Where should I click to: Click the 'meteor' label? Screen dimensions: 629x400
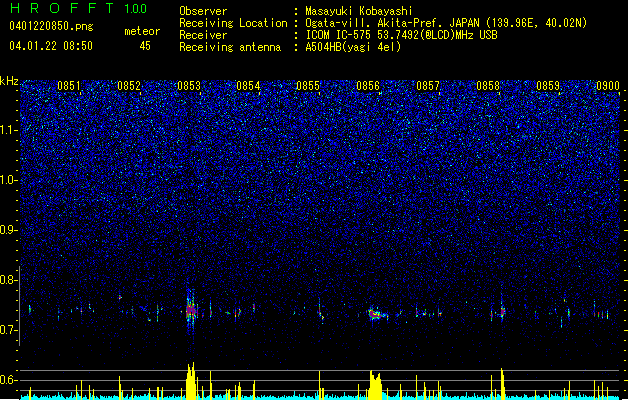pos(142,31)
